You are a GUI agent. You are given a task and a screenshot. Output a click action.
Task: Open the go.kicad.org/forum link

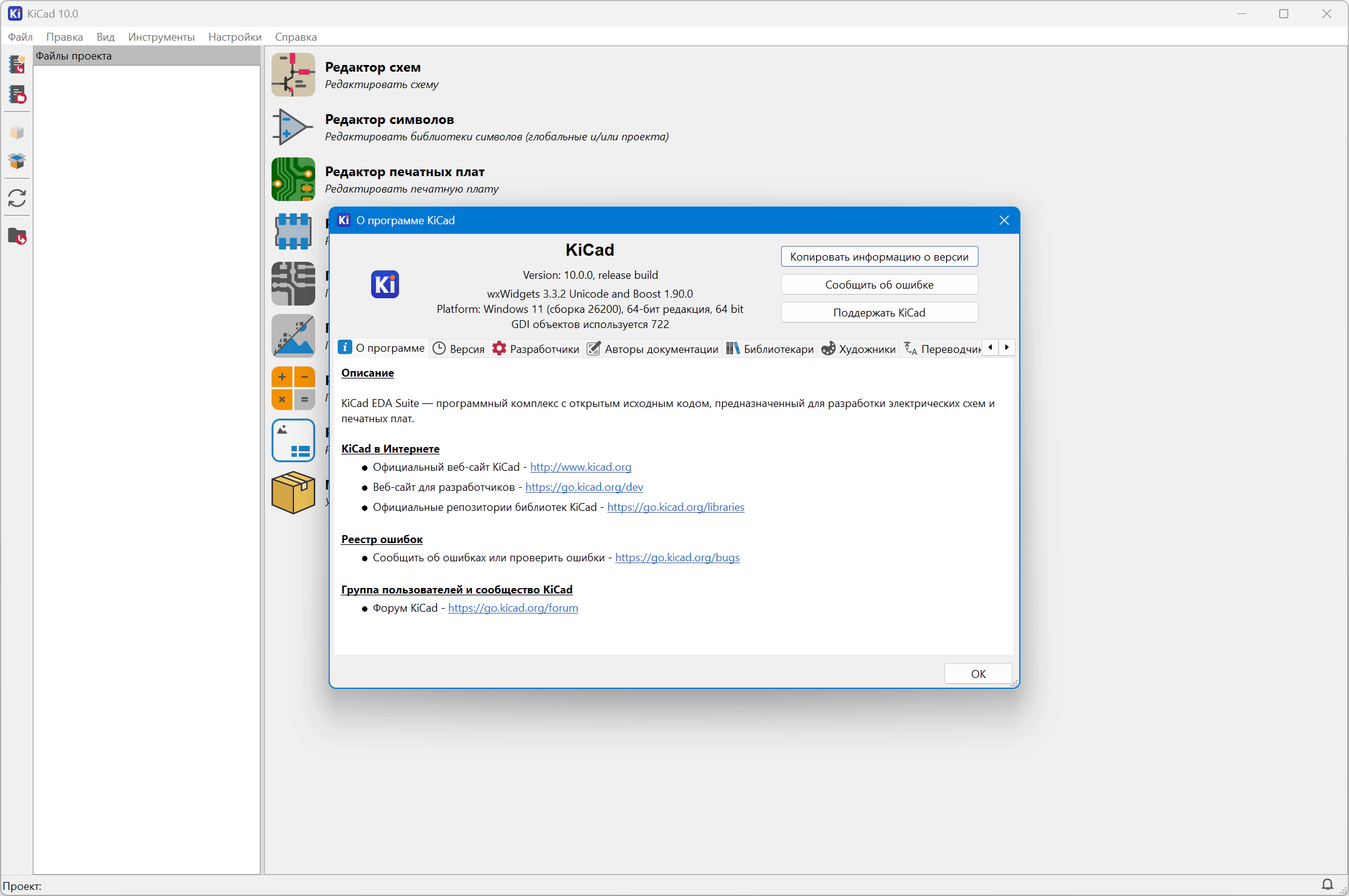(x=513, y=608)
